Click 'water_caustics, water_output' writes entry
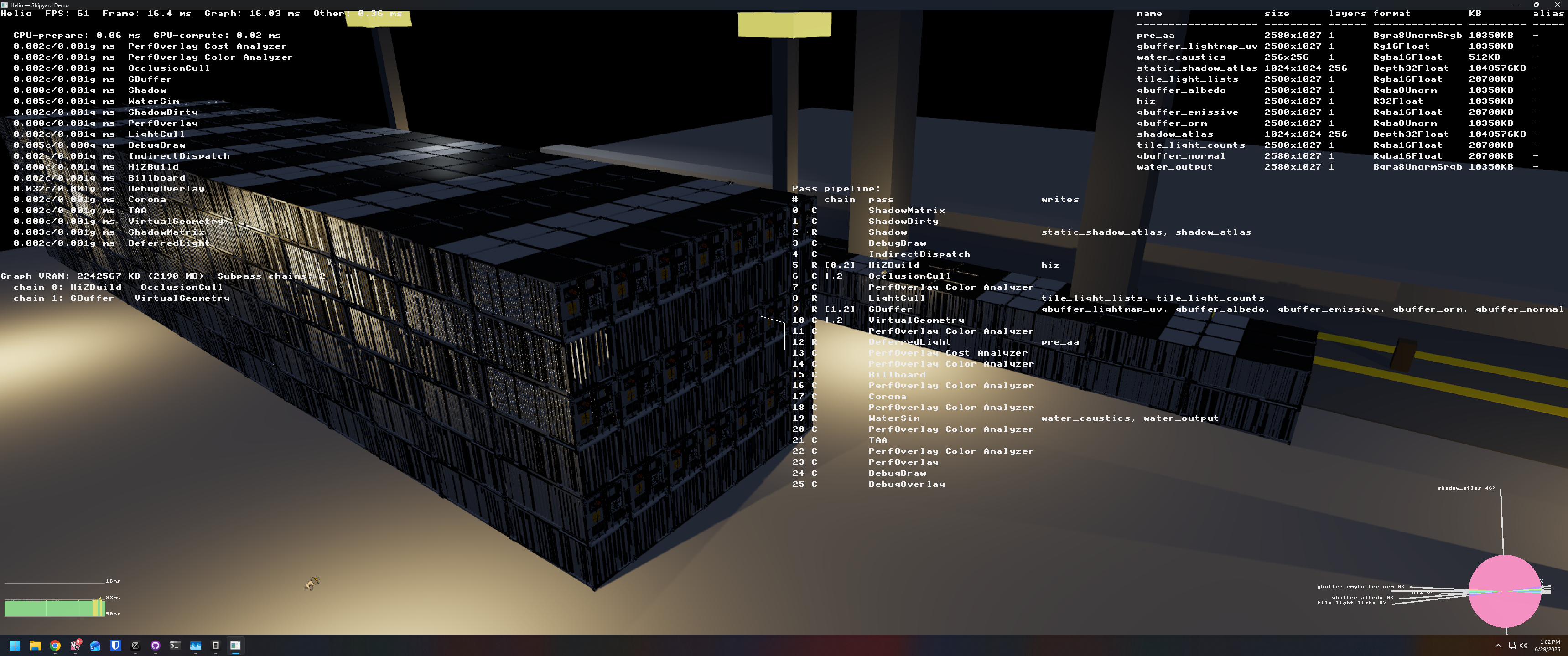1568x656 pixels. 1130,418
